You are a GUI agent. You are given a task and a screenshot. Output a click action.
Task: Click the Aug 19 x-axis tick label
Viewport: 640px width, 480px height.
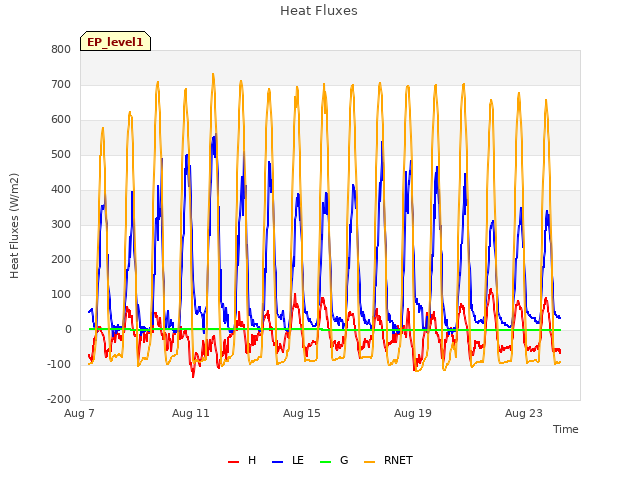point(413,413)
